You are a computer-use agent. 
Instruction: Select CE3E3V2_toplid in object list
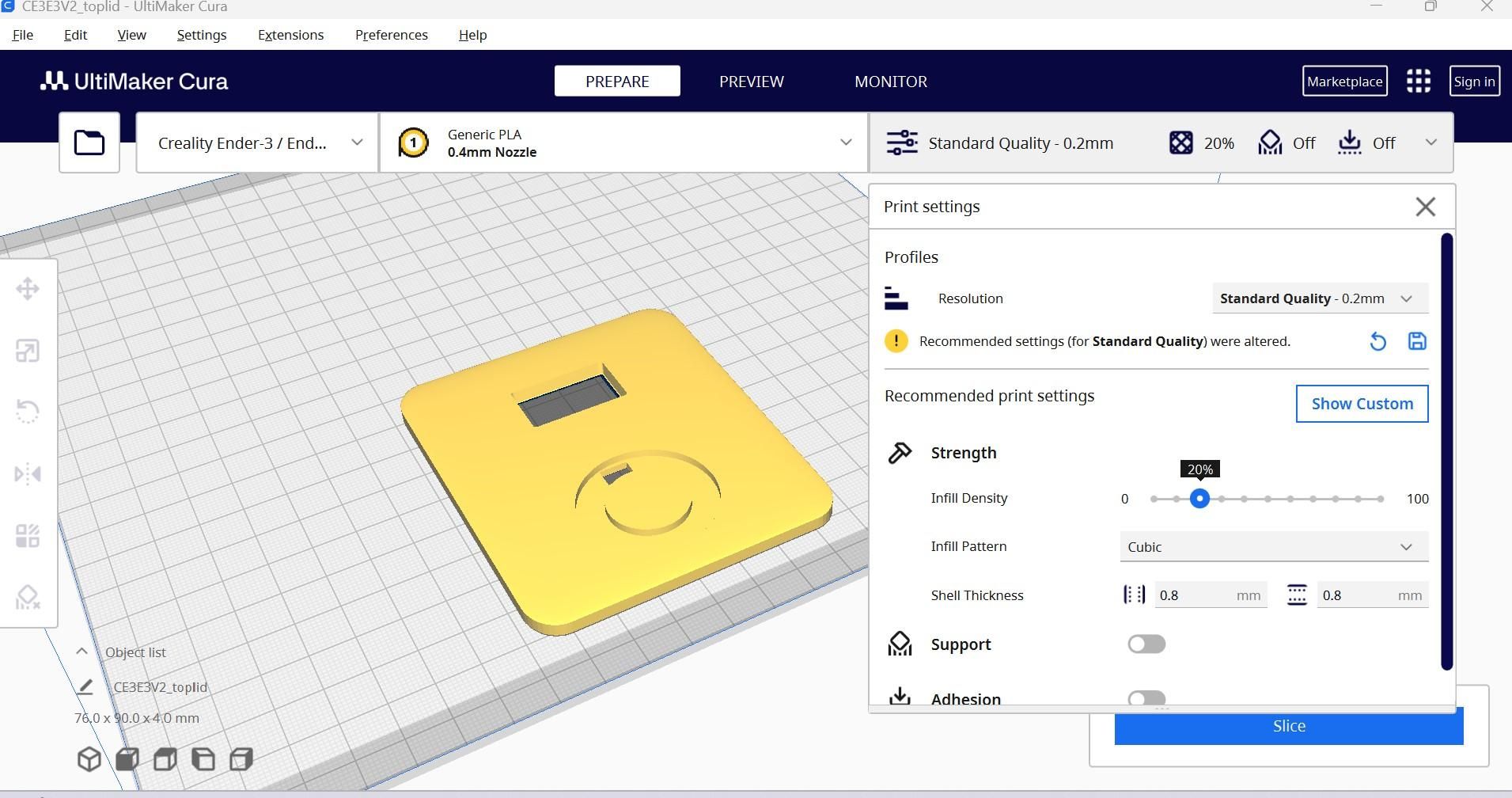tap(160, 687)
